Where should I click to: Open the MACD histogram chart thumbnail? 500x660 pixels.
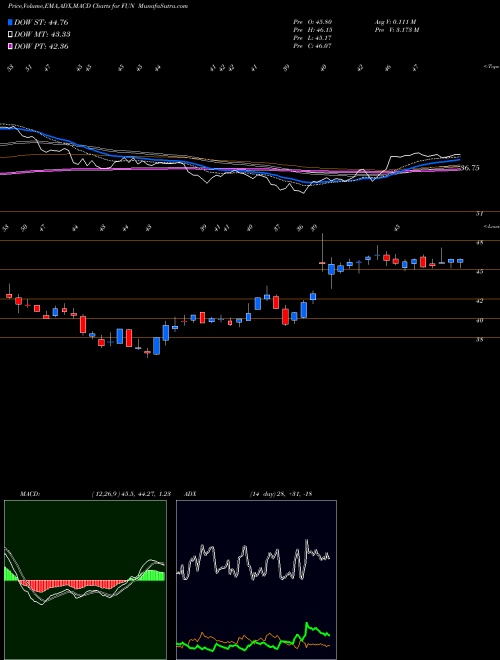tap(85, 580)
